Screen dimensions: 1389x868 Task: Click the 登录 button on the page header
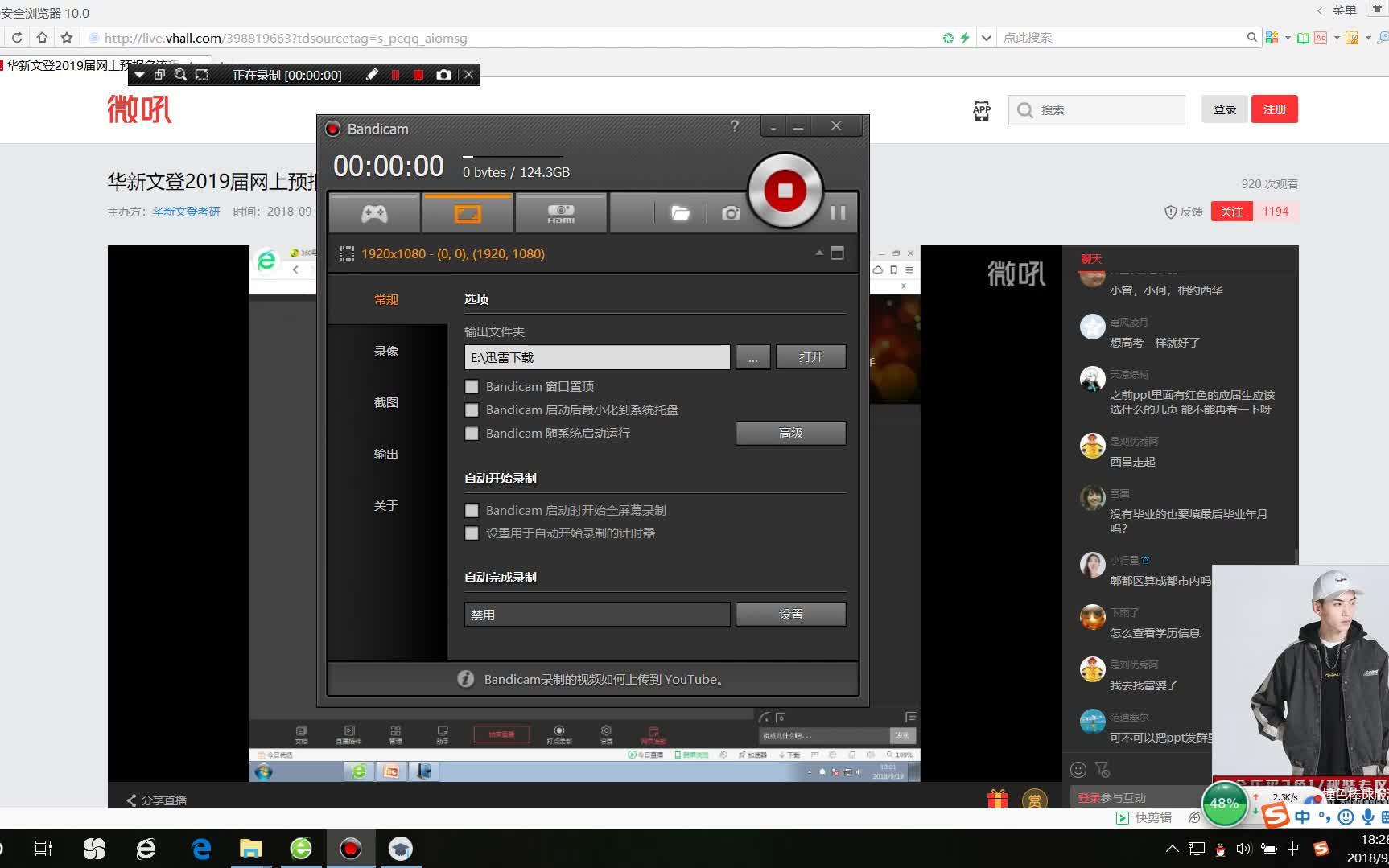coord(1225,109)
